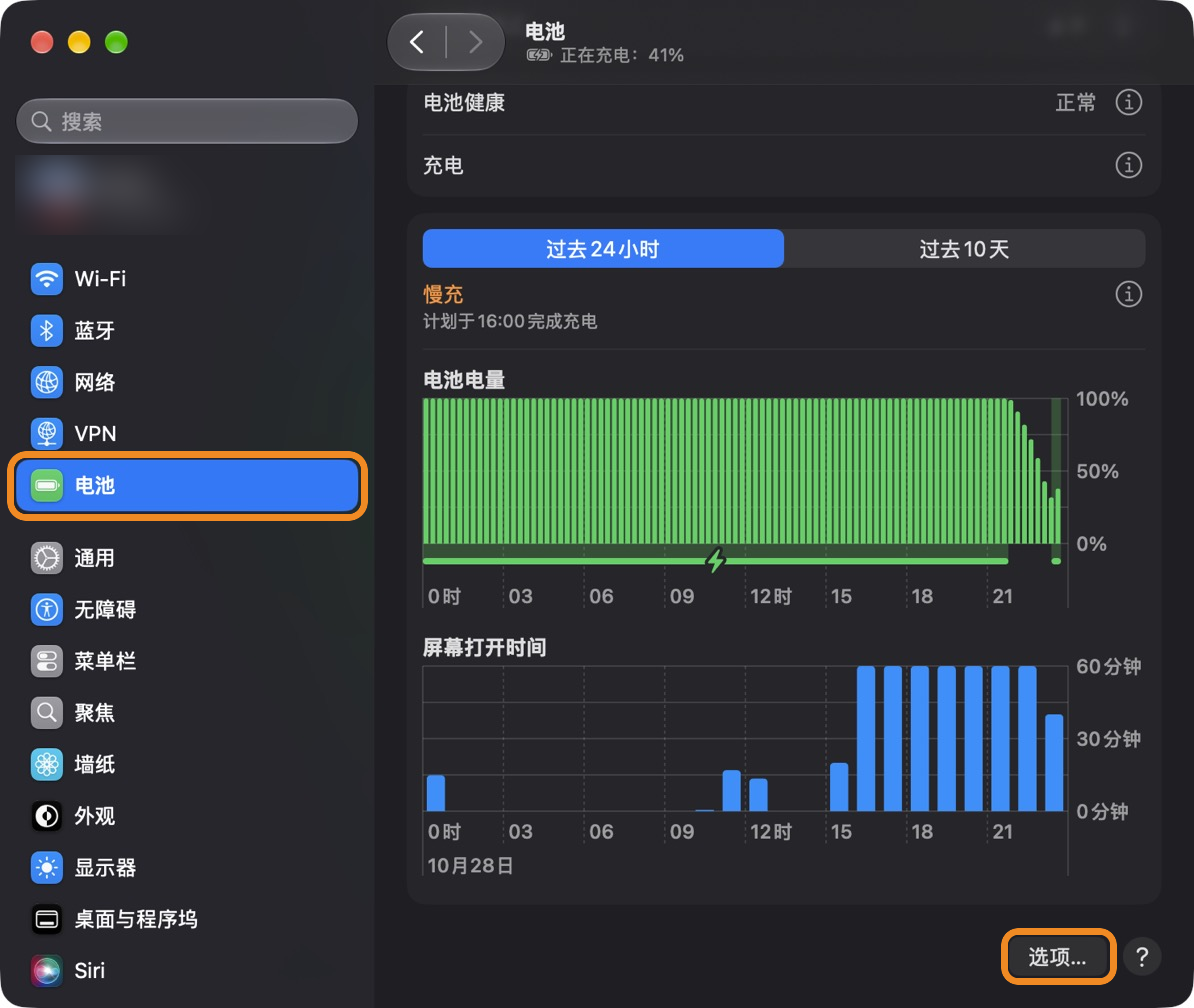The width and height of the screenshot is (1194, 1008).
Task: Click the Bluetooth (蓝牙) icon
Action: 46,330
